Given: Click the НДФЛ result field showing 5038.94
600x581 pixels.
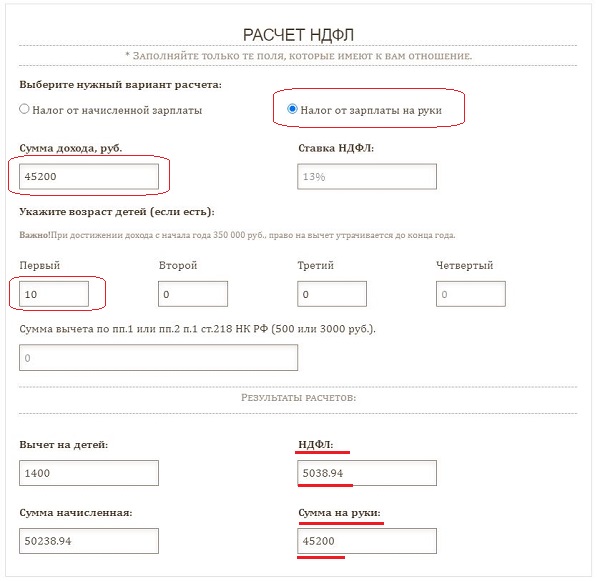Looking at the screenshot, I should click(367, 473).
